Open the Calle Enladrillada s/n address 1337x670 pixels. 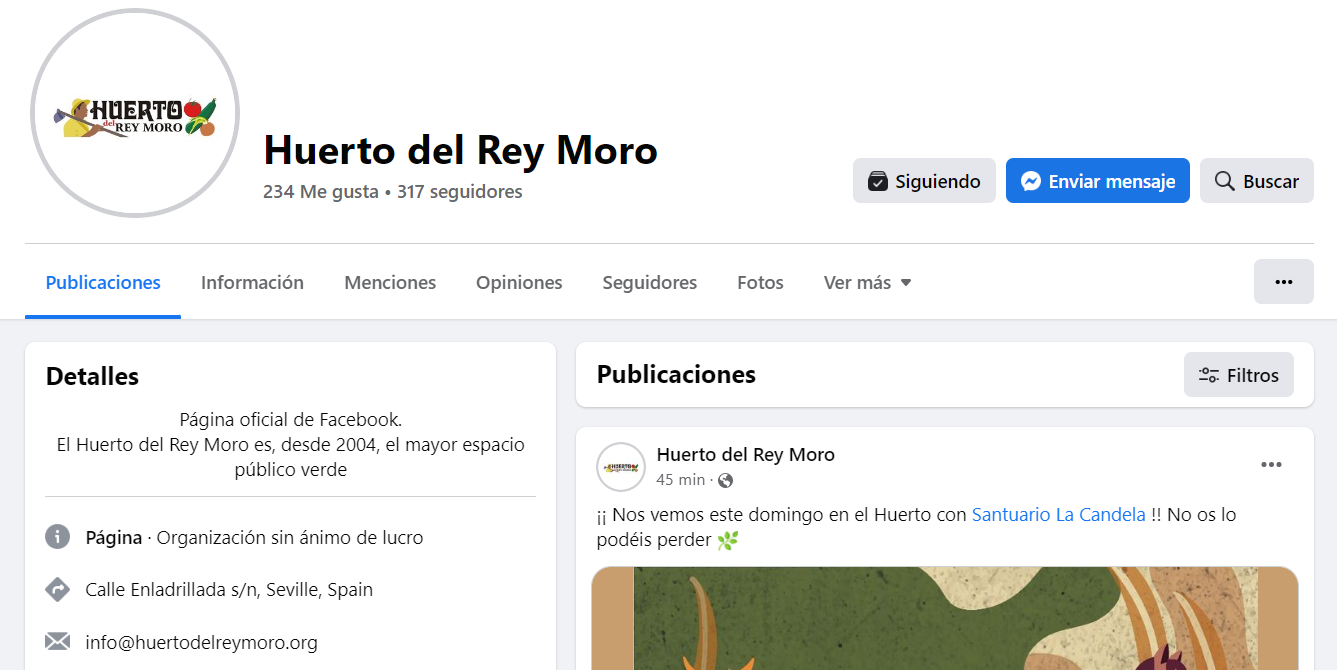pyautogui.click(x=229, y=590)
